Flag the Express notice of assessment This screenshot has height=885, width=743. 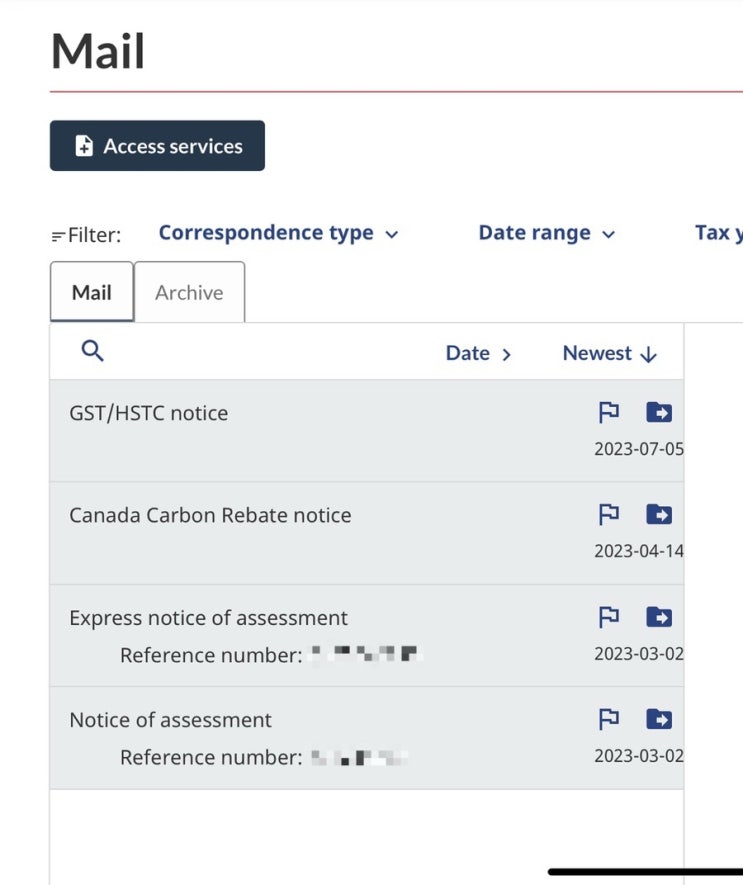click(609, 617)
